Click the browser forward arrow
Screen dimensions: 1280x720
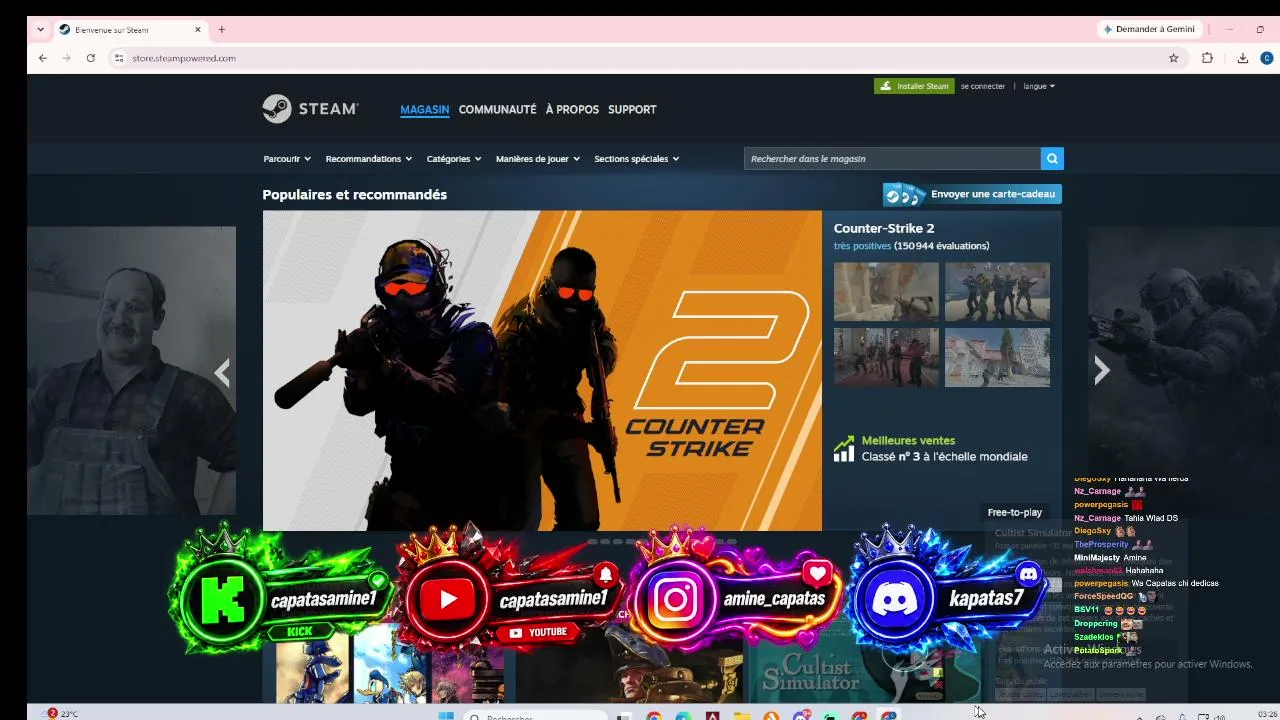[67, 58]
